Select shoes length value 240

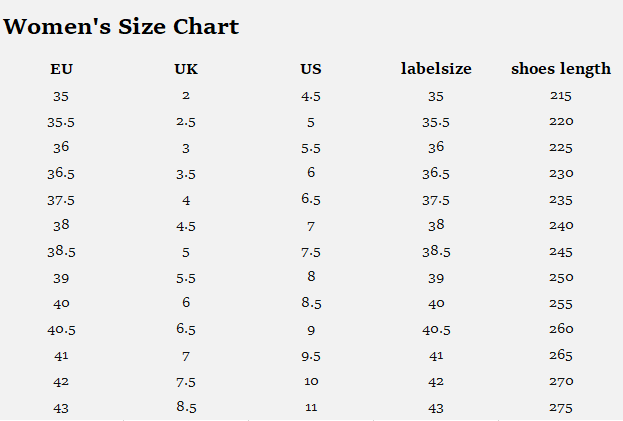coord(561,226)
